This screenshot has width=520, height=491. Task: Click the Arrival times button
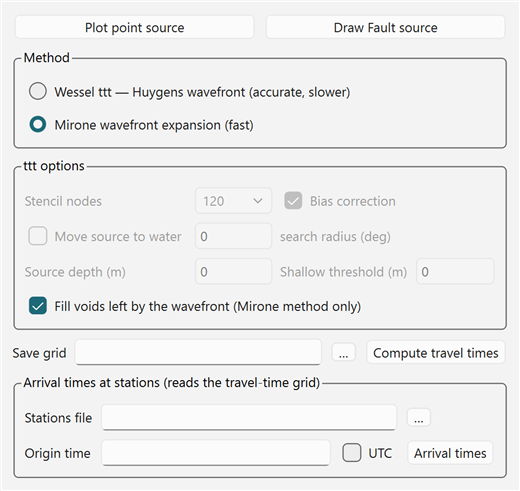click(x=450, y=453)
